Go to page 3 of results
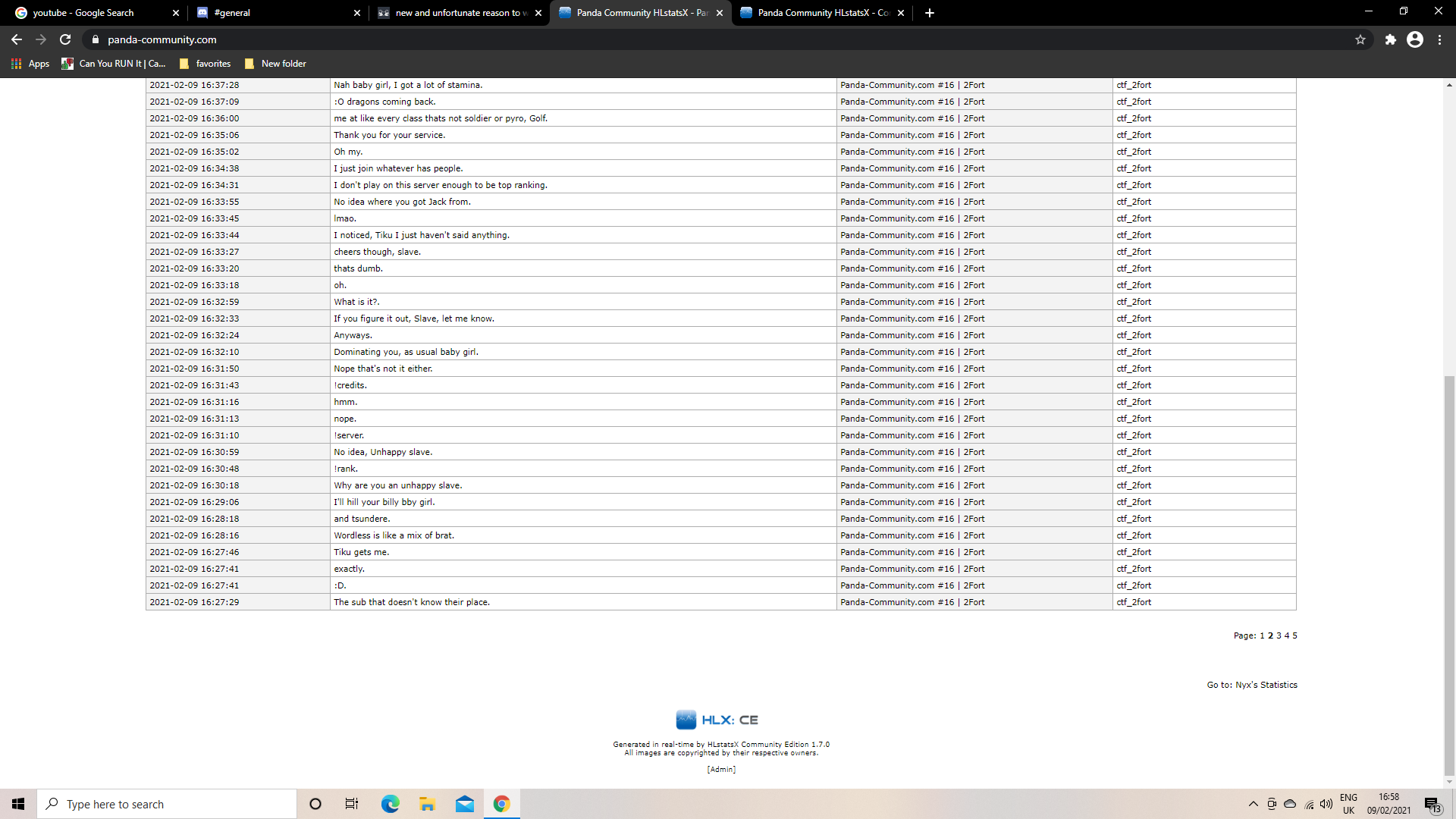1456x819 pixels. point(1279,635)
